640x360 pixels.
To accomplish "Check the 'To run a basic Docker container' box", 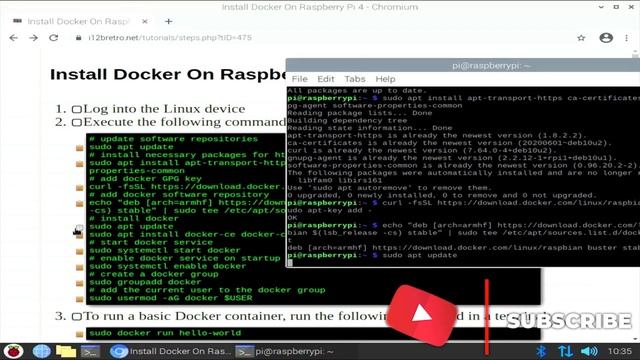I will click(x=76, y=316).
